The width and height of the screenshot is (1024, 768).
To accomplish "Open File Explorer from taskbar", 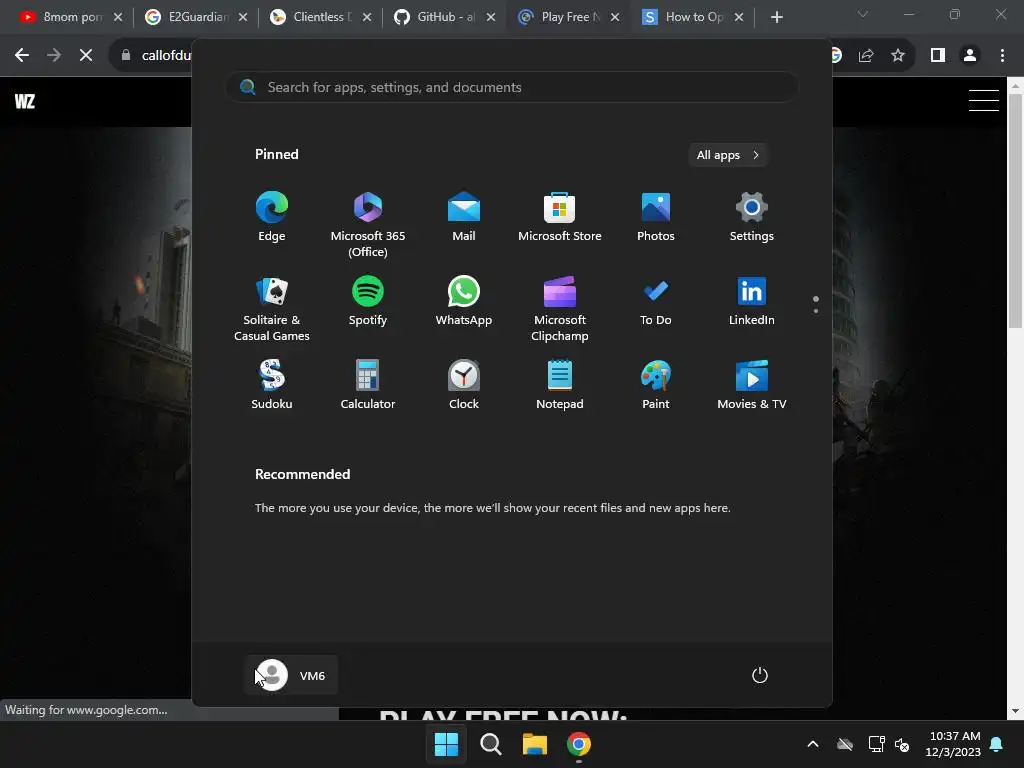I will tap(535, 744).
